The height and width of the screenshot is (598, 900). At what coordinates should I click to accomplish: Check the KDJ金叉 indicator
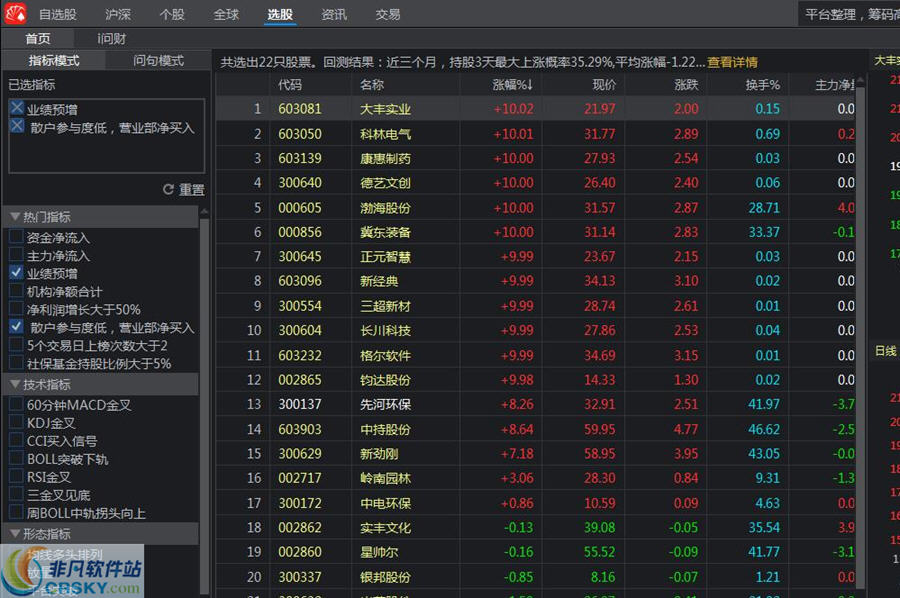[16, 423]
